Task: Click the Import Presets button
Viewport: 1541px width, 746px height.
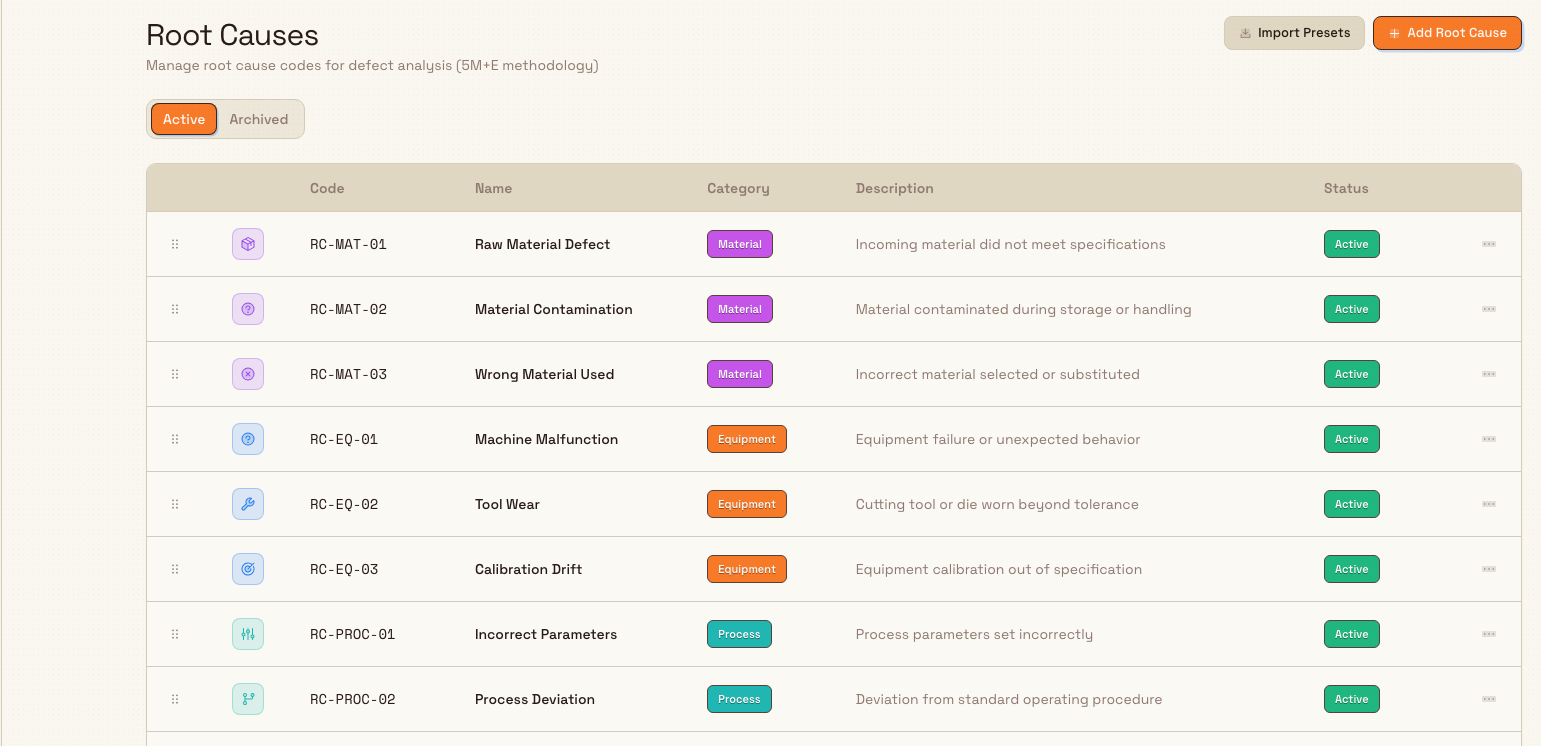Action: click(1295, 33)
